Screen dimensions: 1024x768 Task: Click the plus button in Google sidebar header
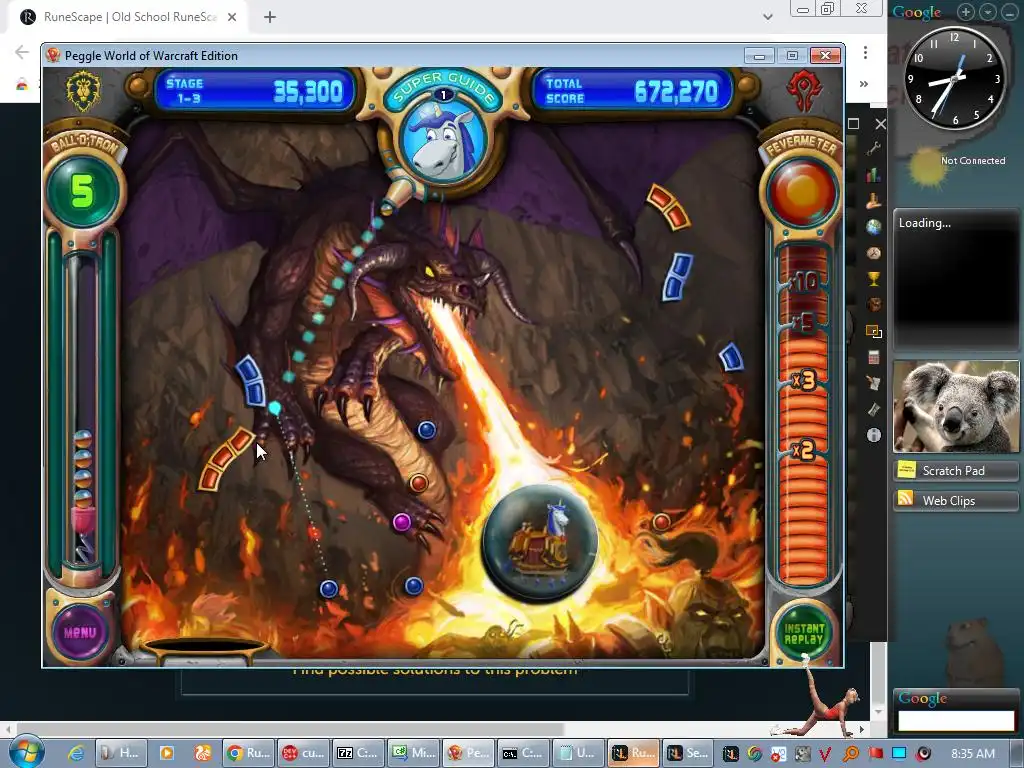coord(966,12)
